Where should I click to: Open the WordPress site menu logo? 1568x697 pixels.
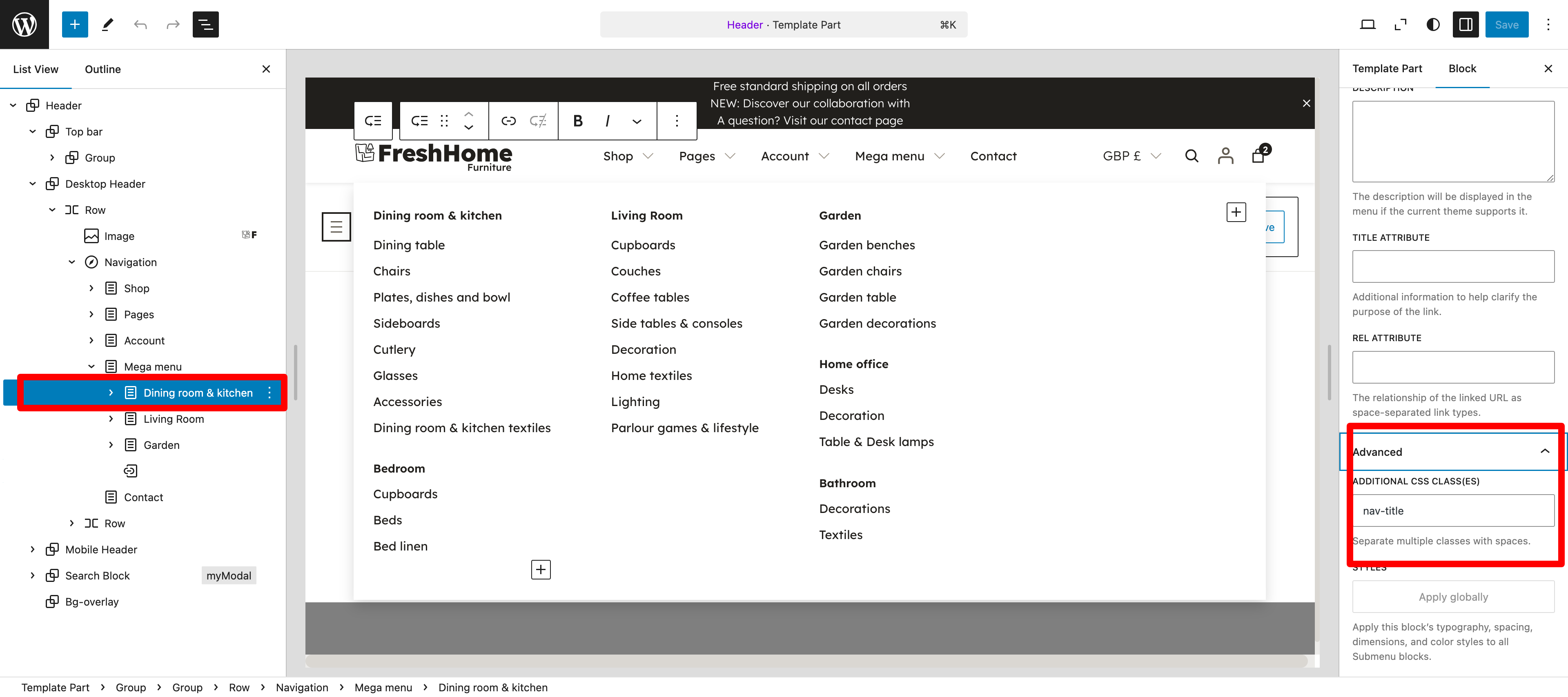click(24, 24)
